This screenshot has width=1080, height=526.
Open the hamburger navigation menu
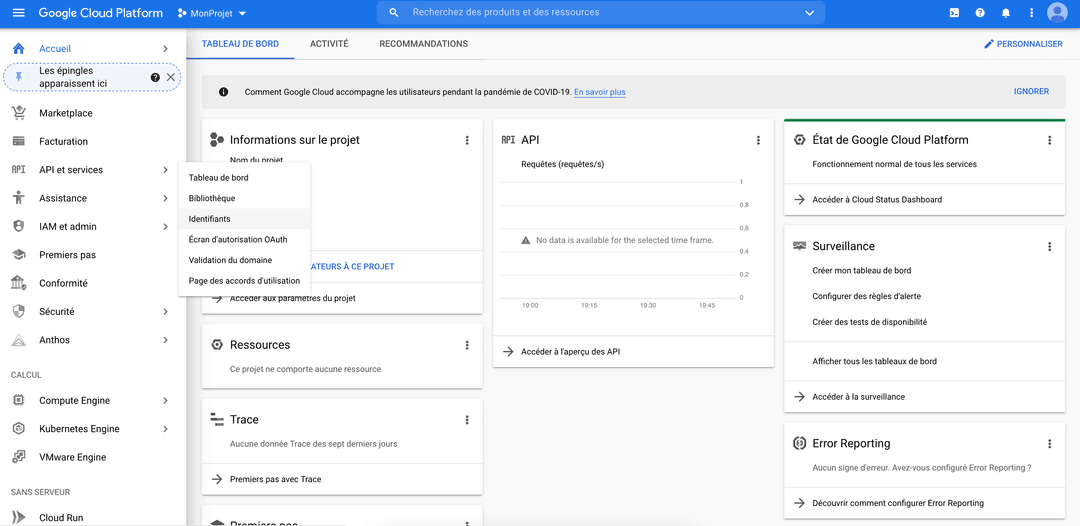click(19, 13)
